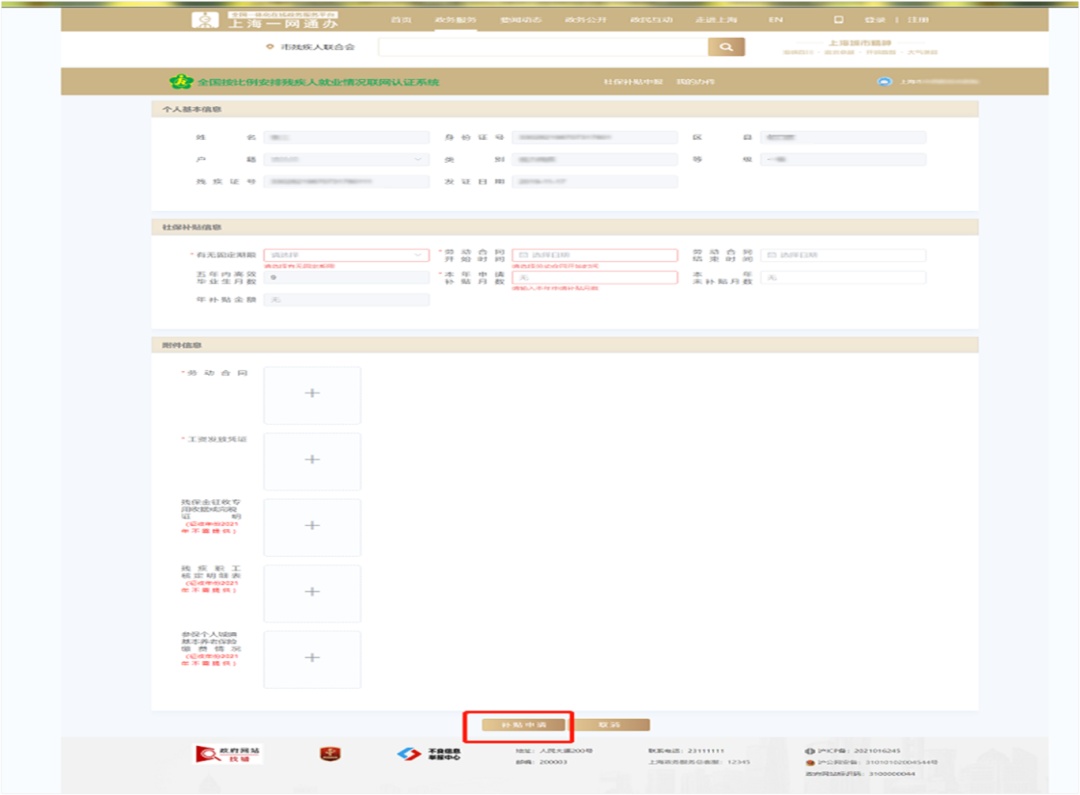The height and width of the screenshot is (795, 1080).
Task: Click the magnifier search button
Action: (726, 47)
